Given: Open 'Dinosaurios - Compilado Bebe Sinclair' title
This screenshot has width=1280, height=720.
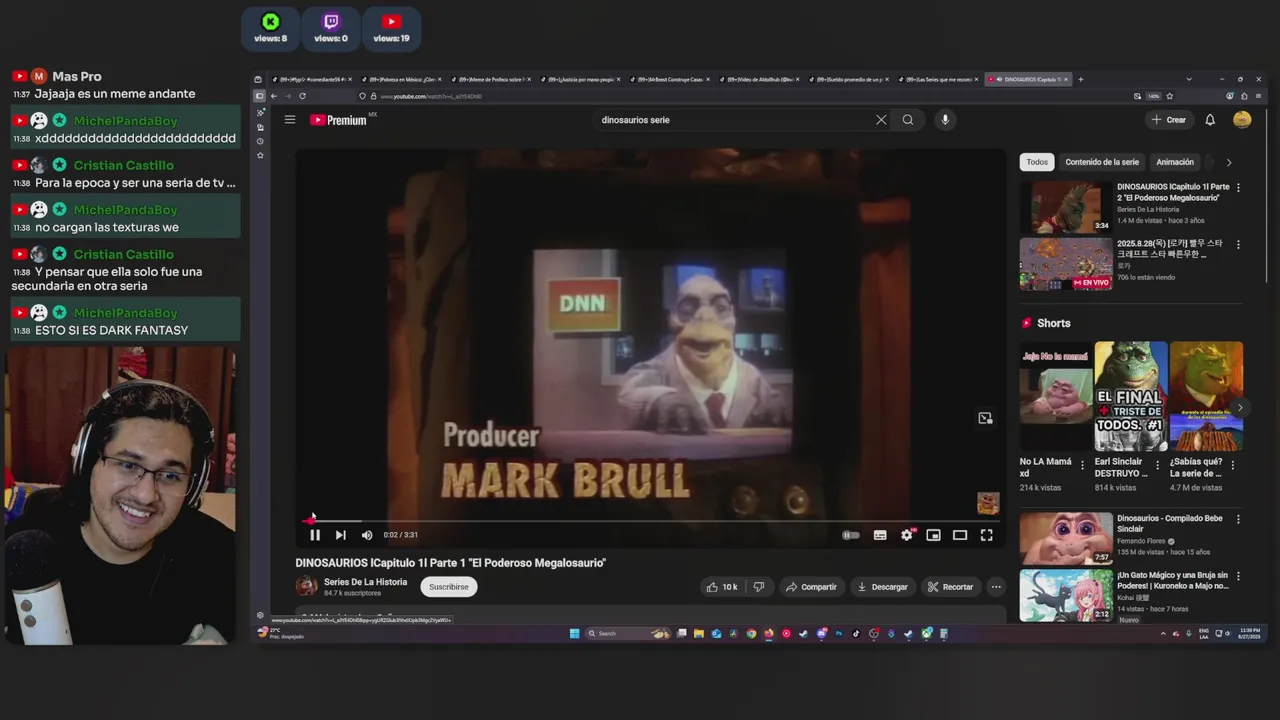Looking at the screenshot, I should point(1170,524).
